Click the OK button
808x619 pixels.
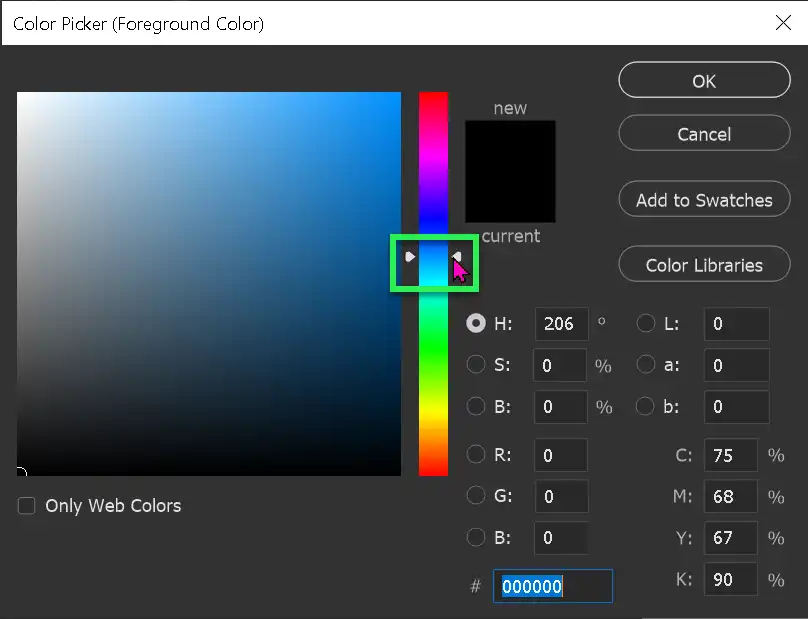pos(704,80)
